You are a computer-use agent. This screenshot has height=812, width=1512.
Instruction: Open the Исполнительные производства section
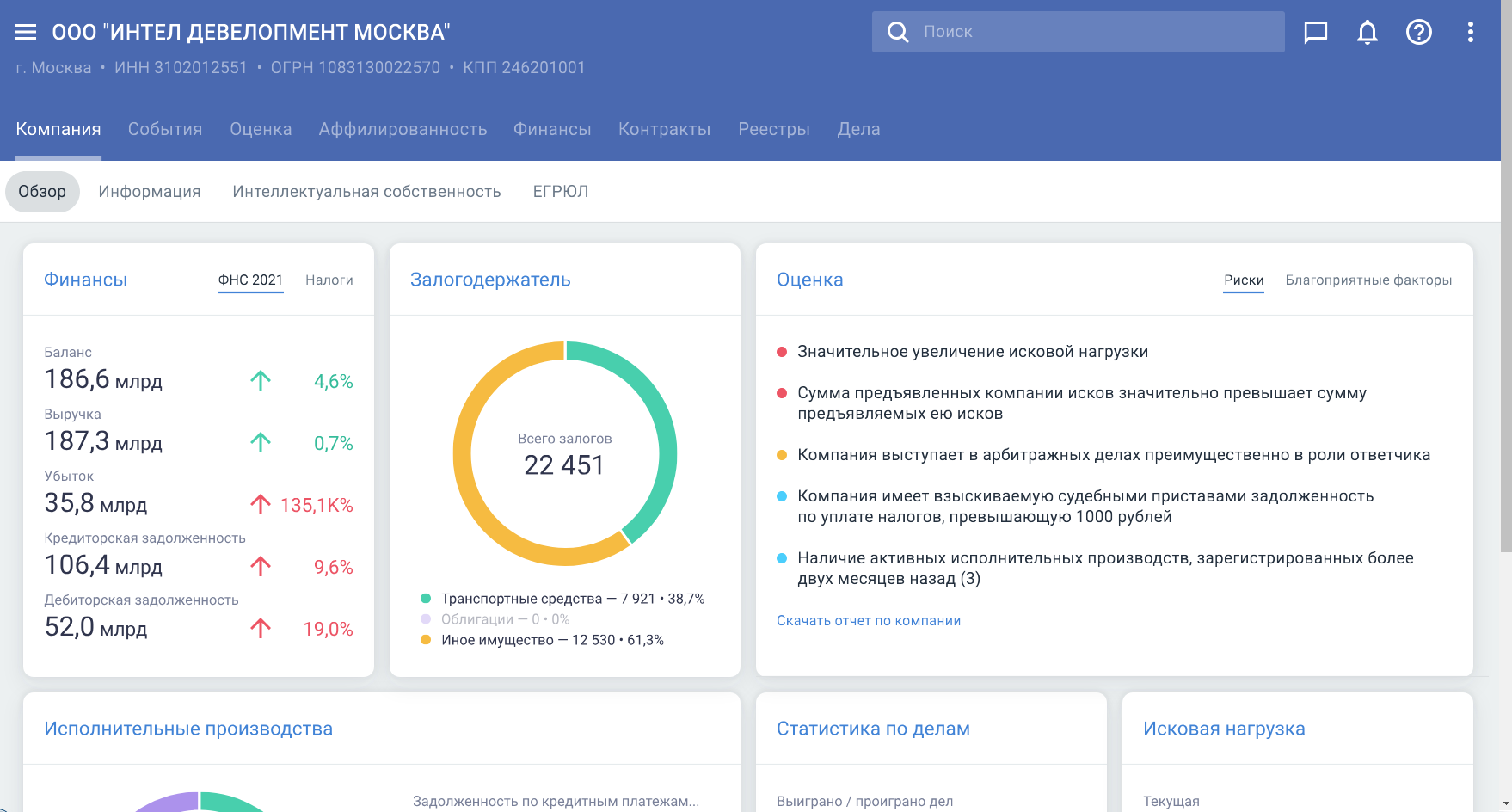pos(188,729)
